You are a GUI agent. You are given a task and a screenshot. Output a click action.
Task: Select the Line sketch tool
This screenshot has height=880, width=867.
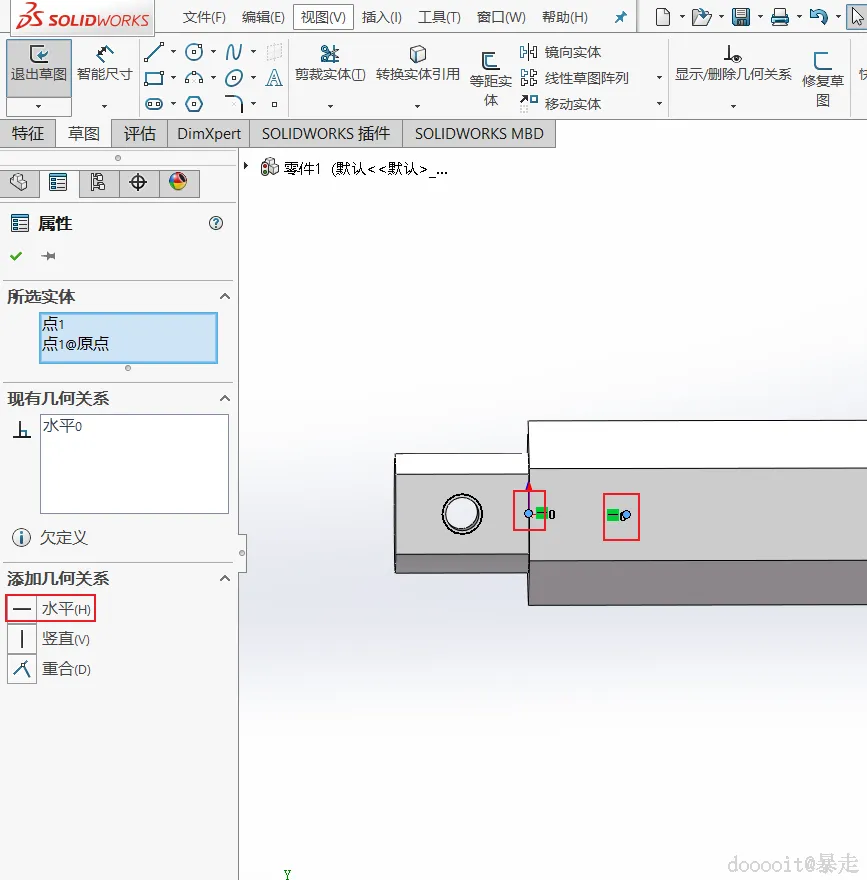tap(154, 52)
